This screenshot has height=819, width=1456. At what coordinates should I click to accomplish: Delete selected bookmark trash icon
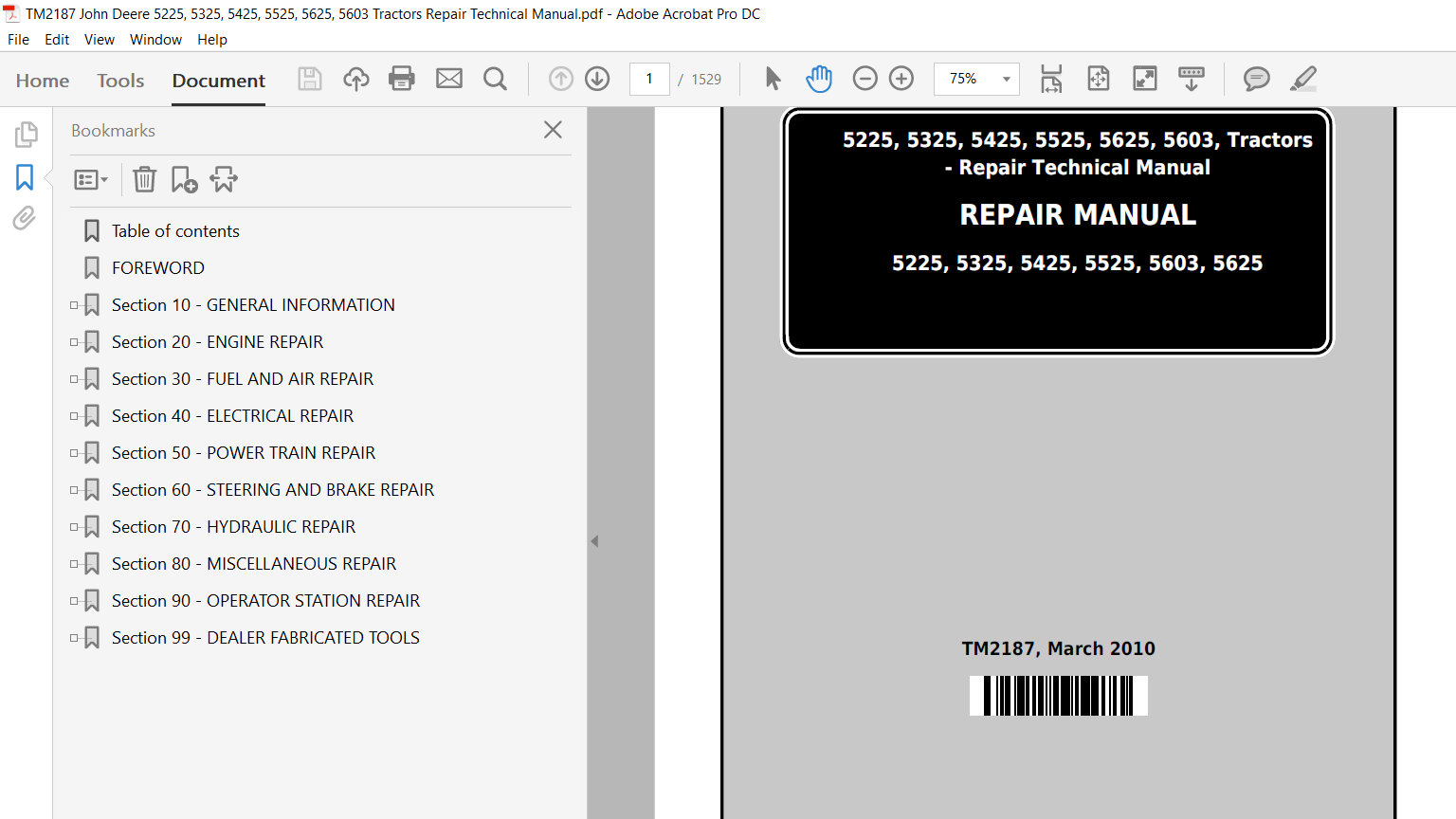[x=144, y=179]
